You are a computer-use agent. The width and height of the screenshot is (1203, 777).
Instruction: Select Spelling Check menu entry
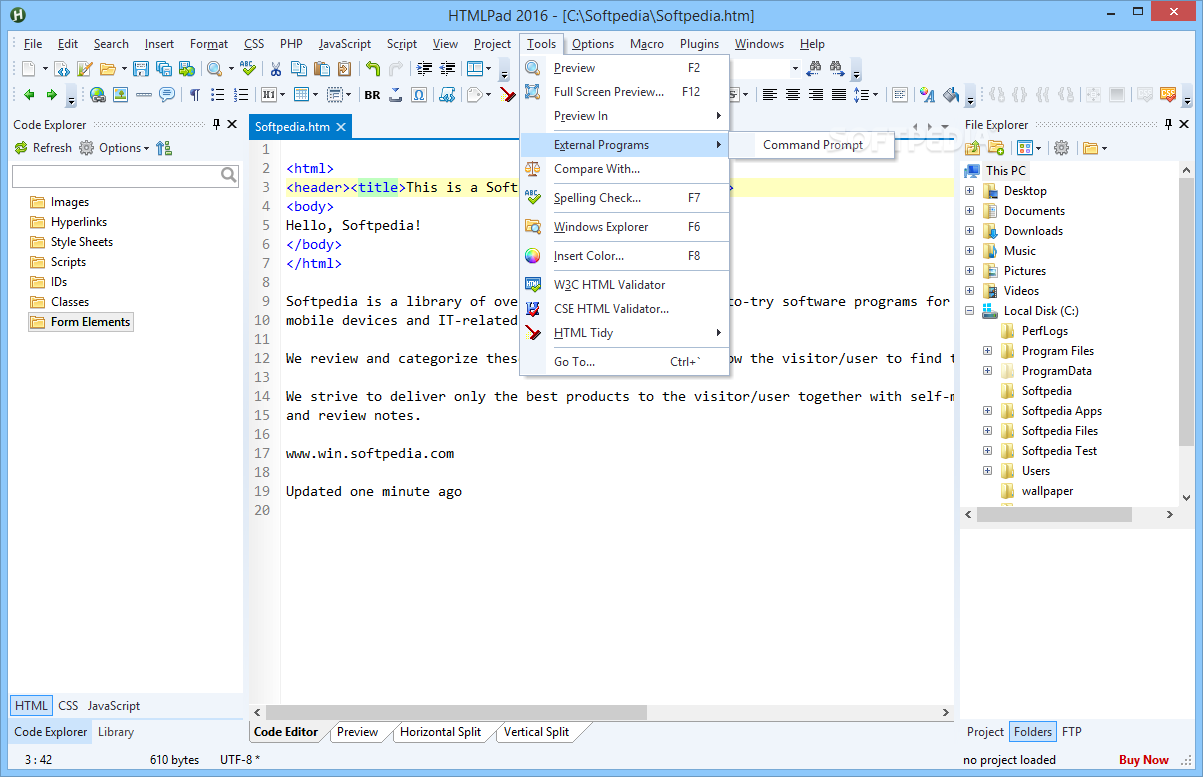pos(624,198)
